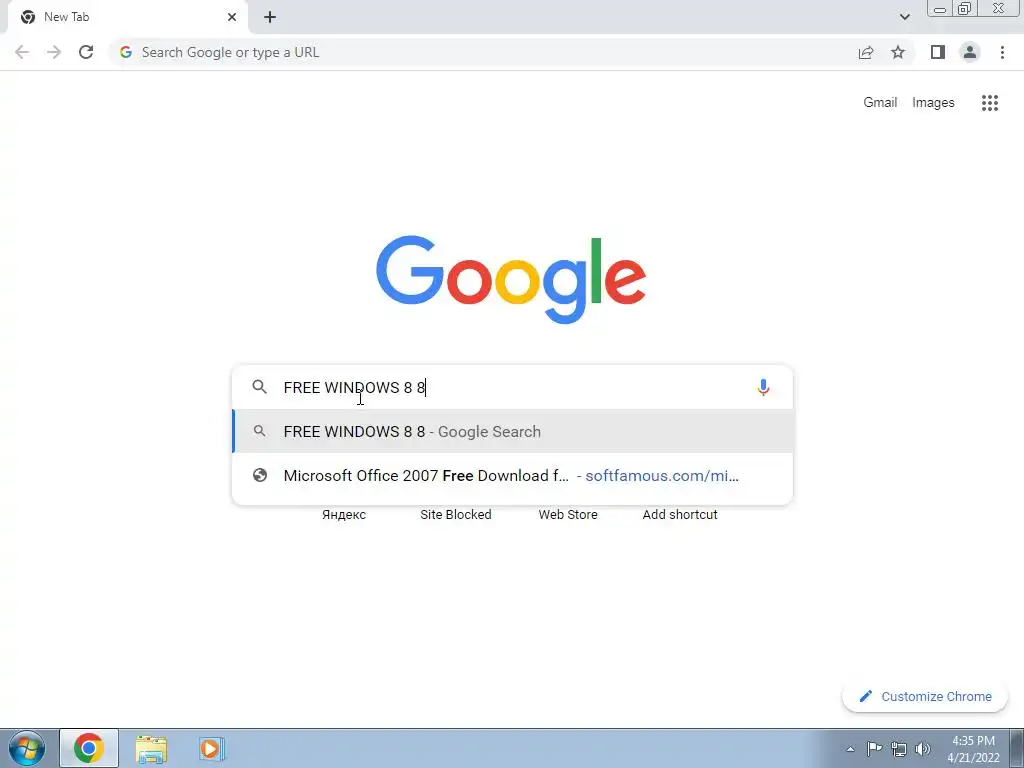The height and width of the screenshot is (768, 1024).
Task: Show hidden system tray icons arrow
Action: 850,749
